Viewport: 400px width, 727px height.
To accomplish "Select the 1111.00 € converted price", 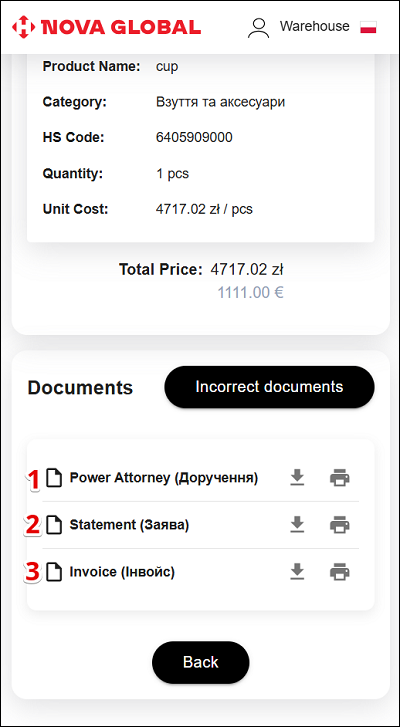I will point(251,293).
